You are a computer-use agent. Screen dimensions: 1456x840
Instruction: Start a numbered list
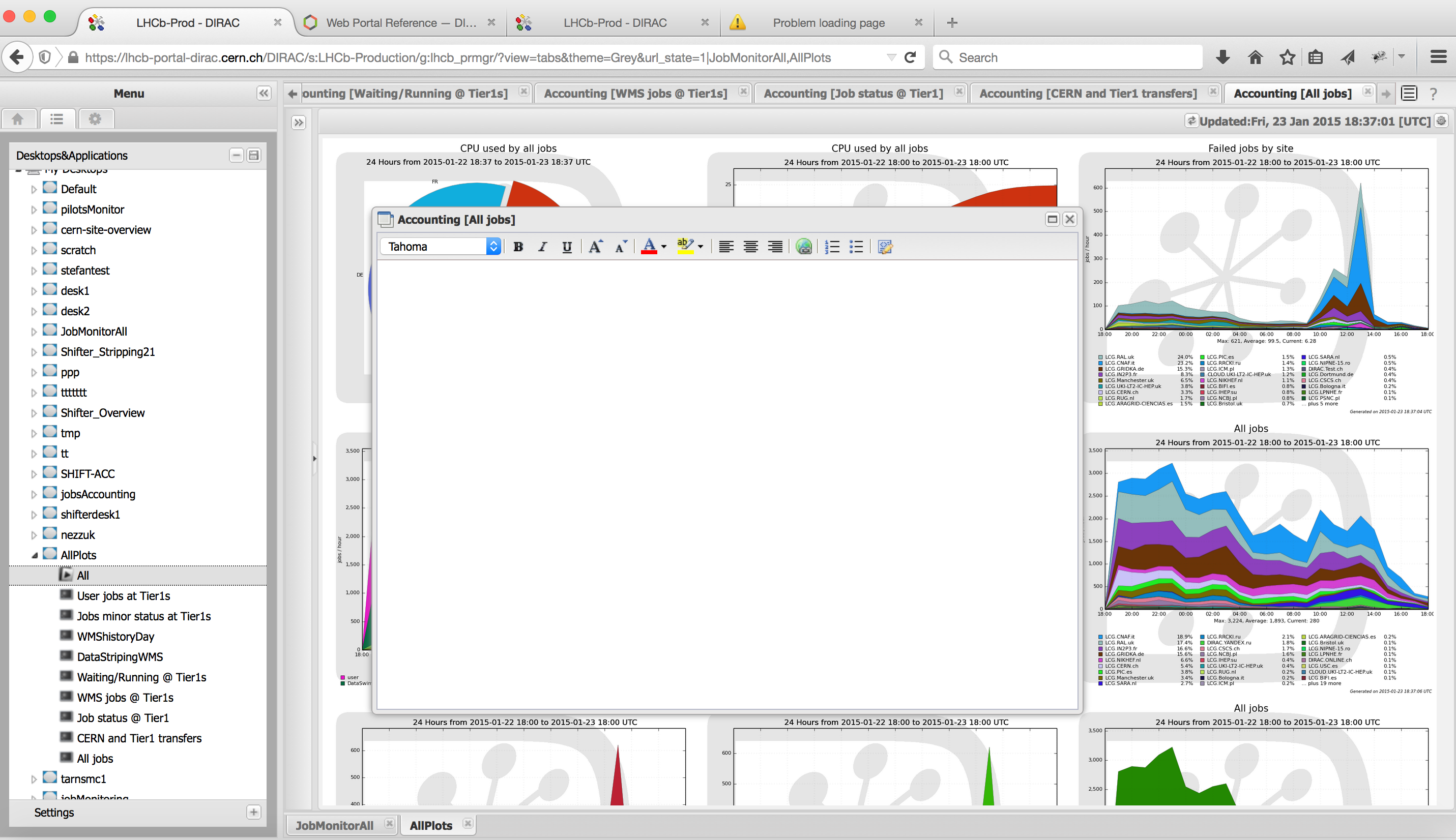(832, 247)
